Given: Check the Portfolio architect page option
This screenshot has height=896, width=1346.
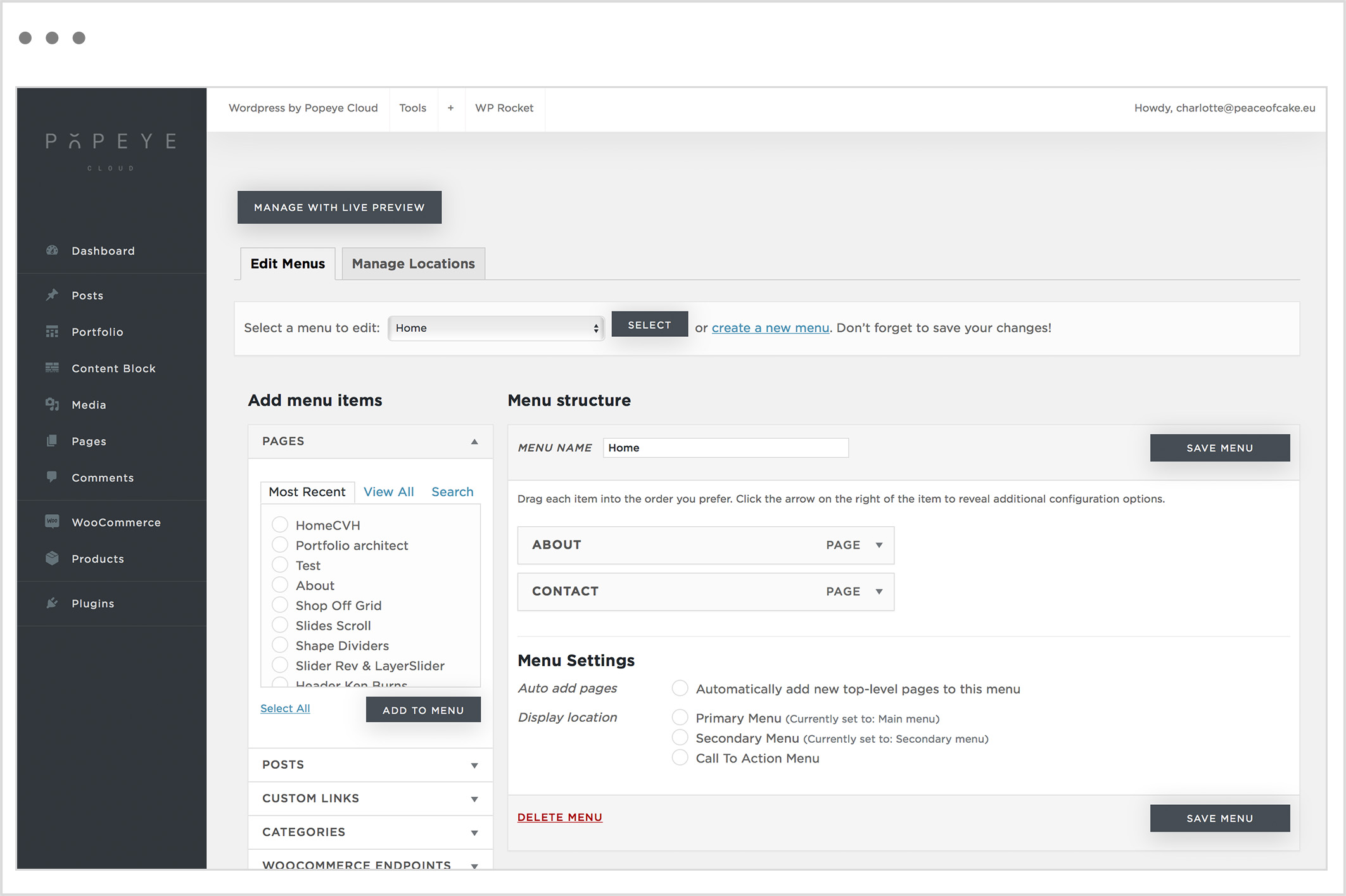Looking at the screenshot, I should [x=280, y=545].
